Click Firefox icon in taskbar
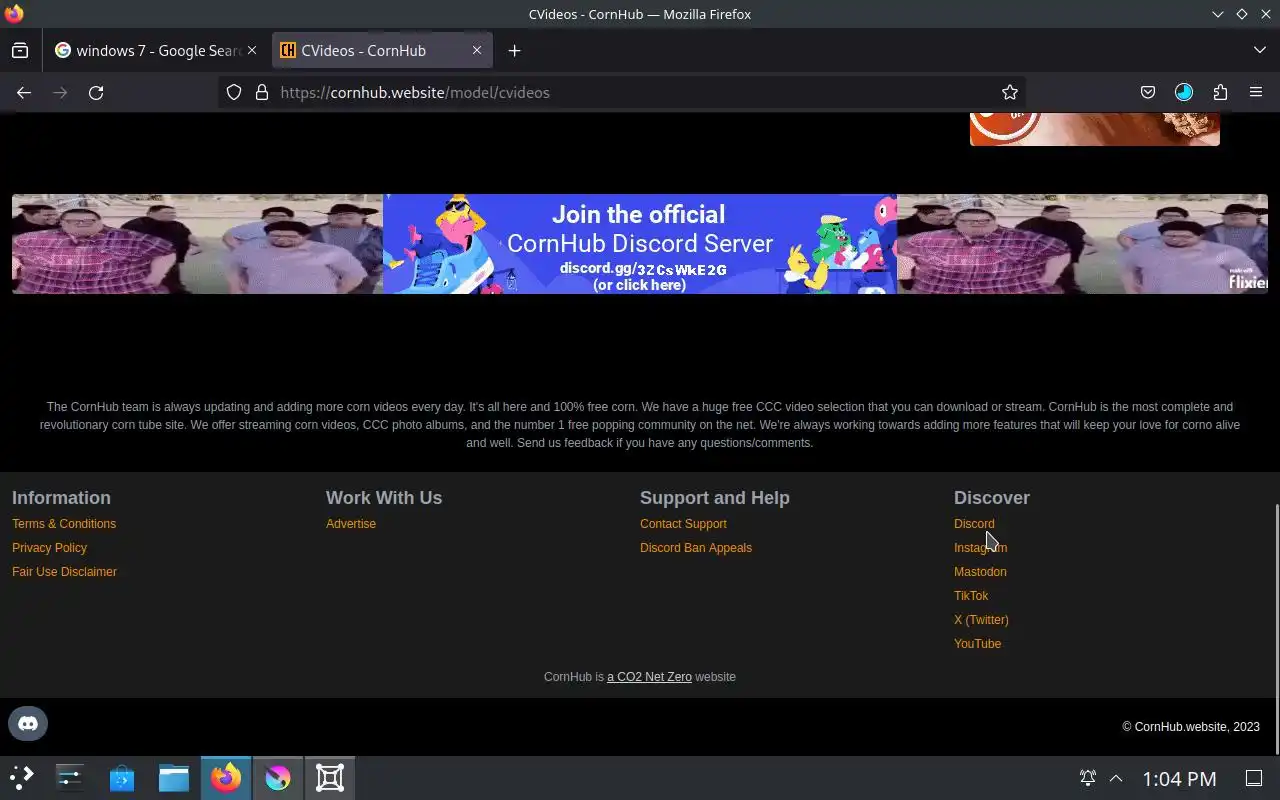The width and height of the screenshot is (1280, 800). coord(226,777)
